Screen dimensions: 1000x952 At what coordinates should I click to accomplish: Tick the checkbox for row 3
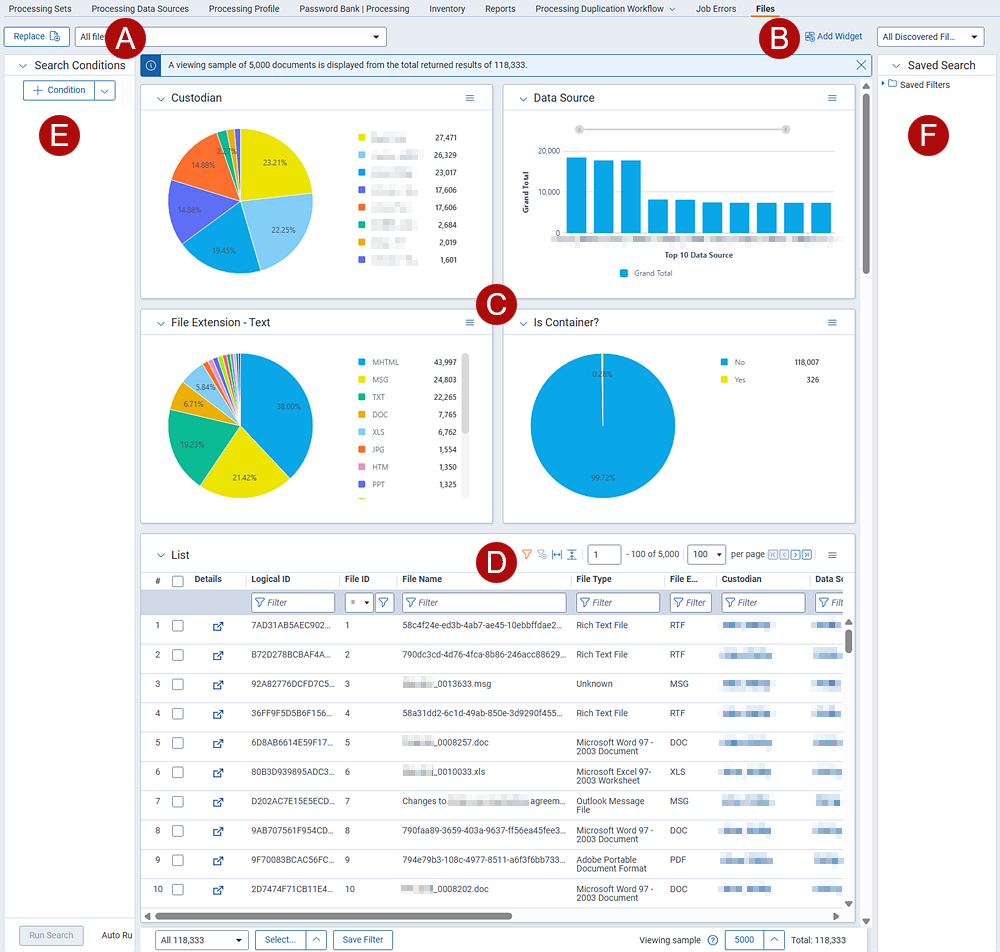178,684
